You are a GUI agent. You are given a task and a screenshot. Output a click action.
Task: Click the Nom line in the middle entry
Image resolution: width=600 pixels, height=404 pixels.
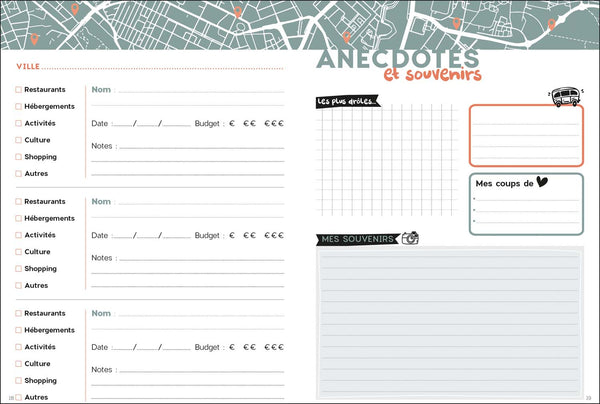[201, 203]
